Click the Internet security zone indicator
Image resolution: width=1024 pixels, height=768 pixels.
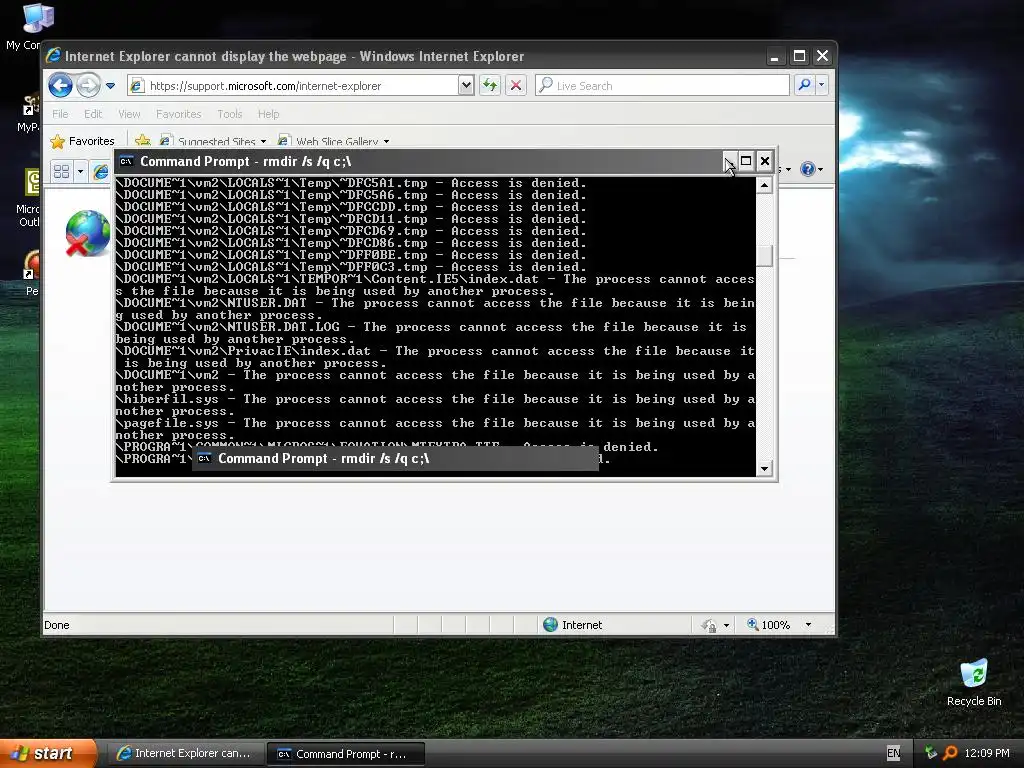click(x=573, y=624)
